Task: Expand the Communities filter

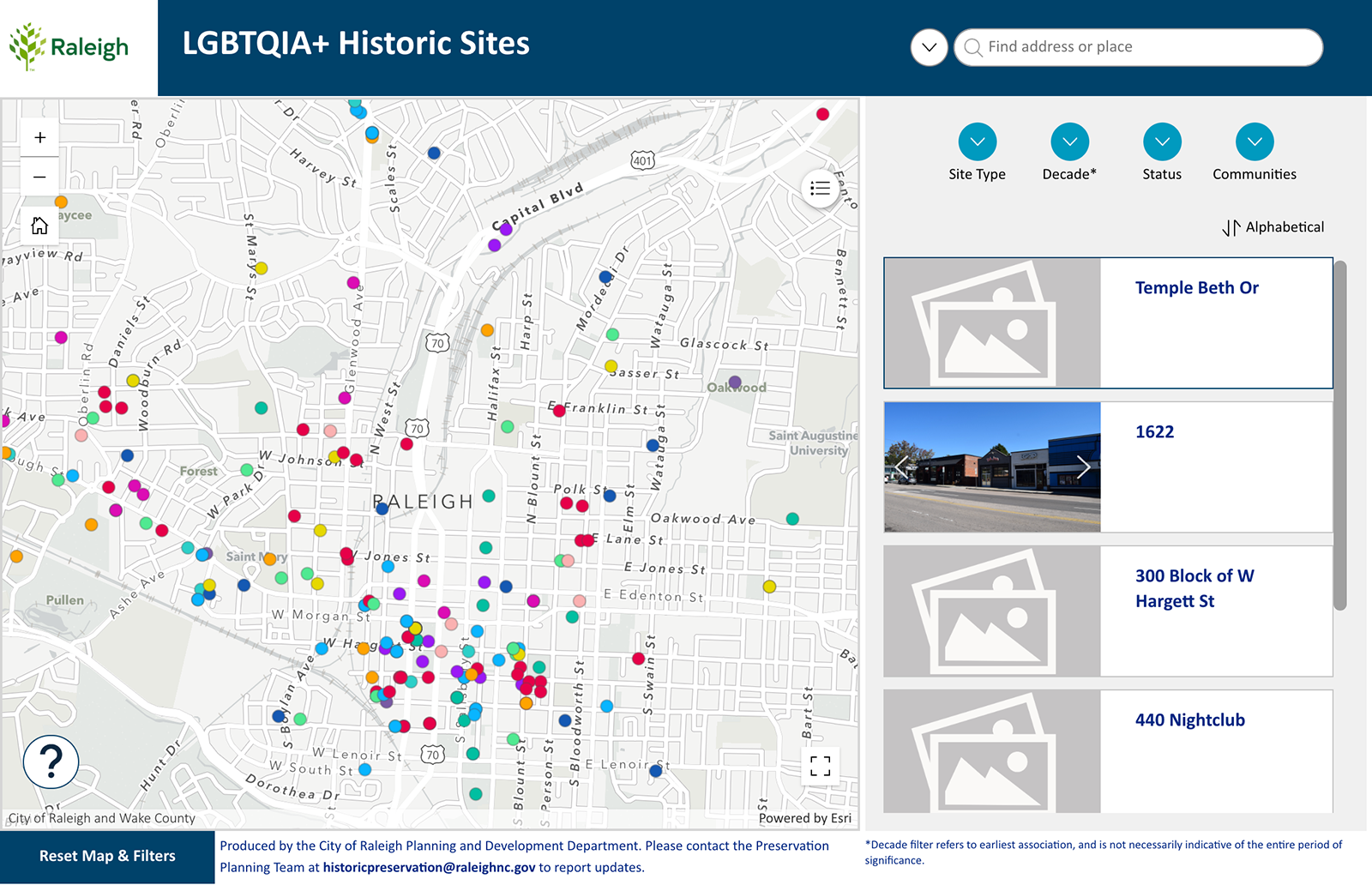Action: (x=1254, y=141)
